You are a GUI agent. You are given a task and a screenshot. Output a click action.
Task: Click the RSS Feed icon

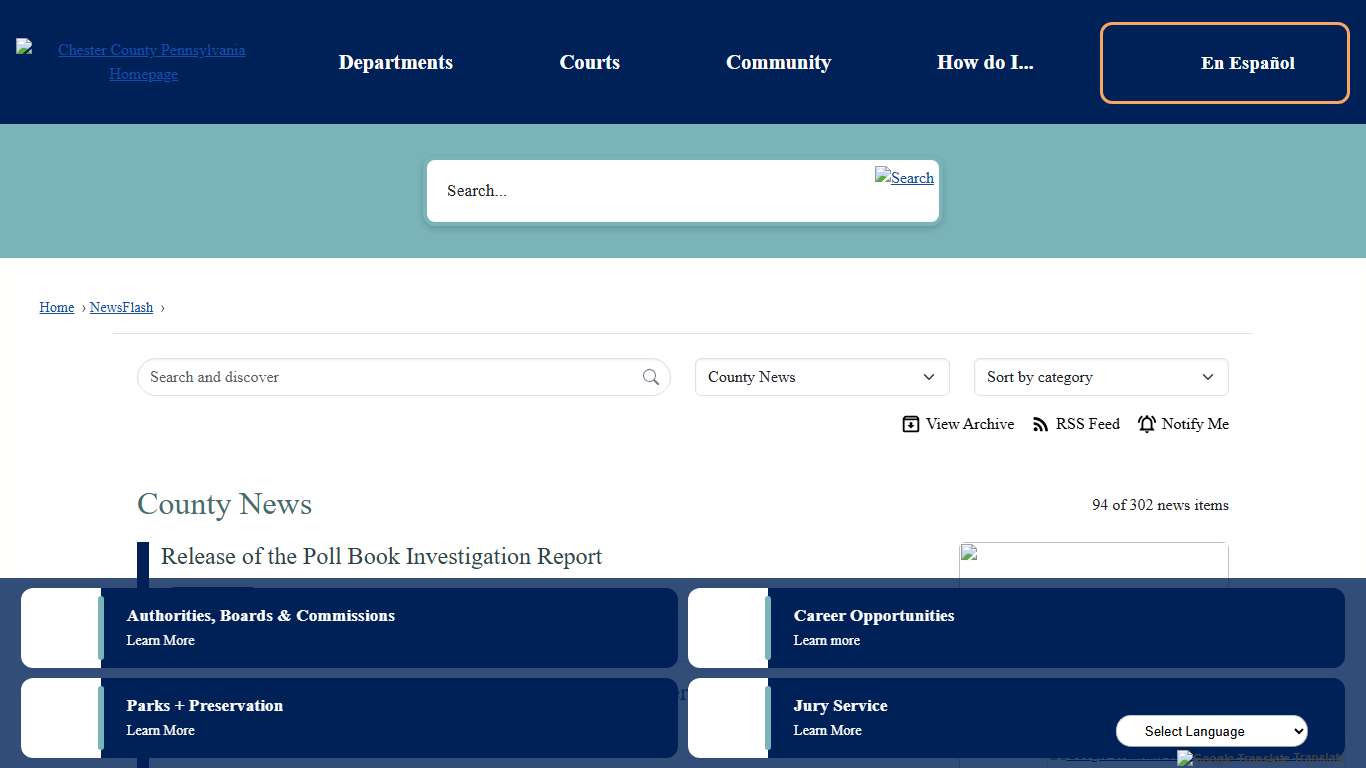1041,424
